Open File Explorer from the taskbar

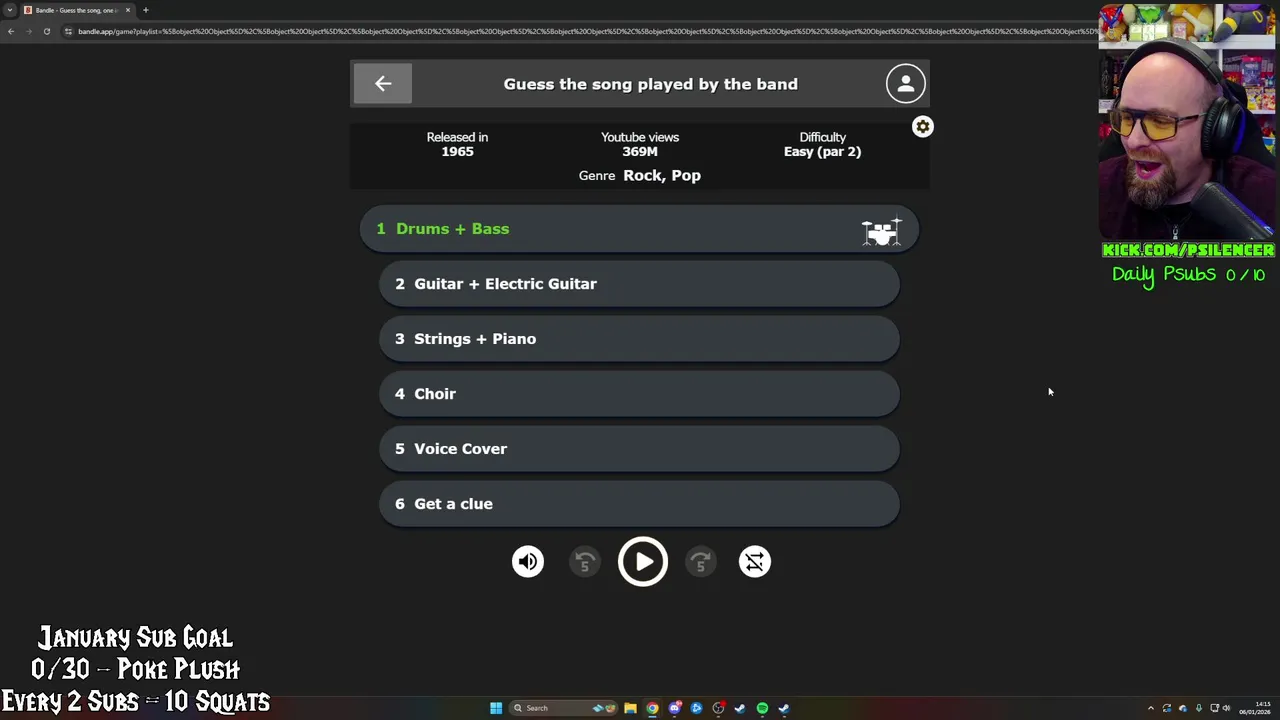point(630,708)
